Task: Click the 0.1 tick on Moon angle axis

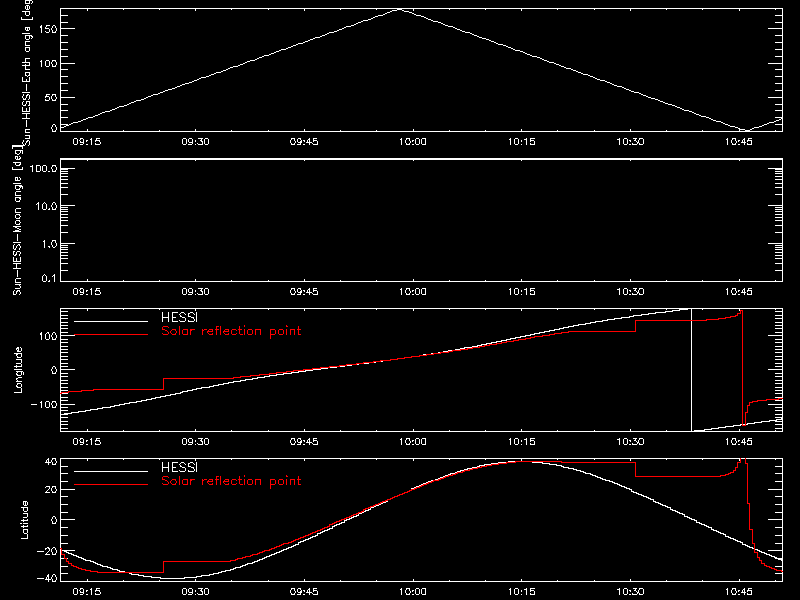Action: point(49,278)
